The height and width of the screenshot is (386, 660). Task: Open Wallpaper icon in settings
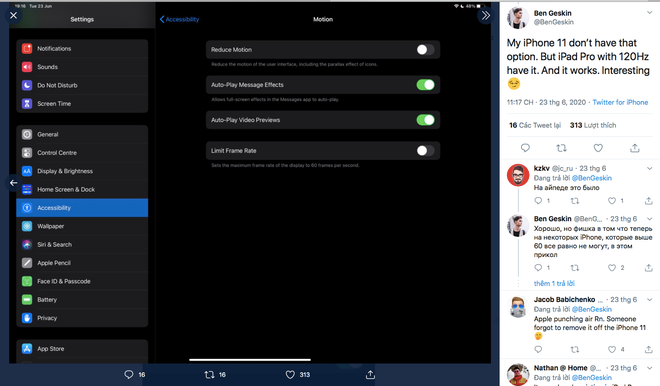pos(27,226)
